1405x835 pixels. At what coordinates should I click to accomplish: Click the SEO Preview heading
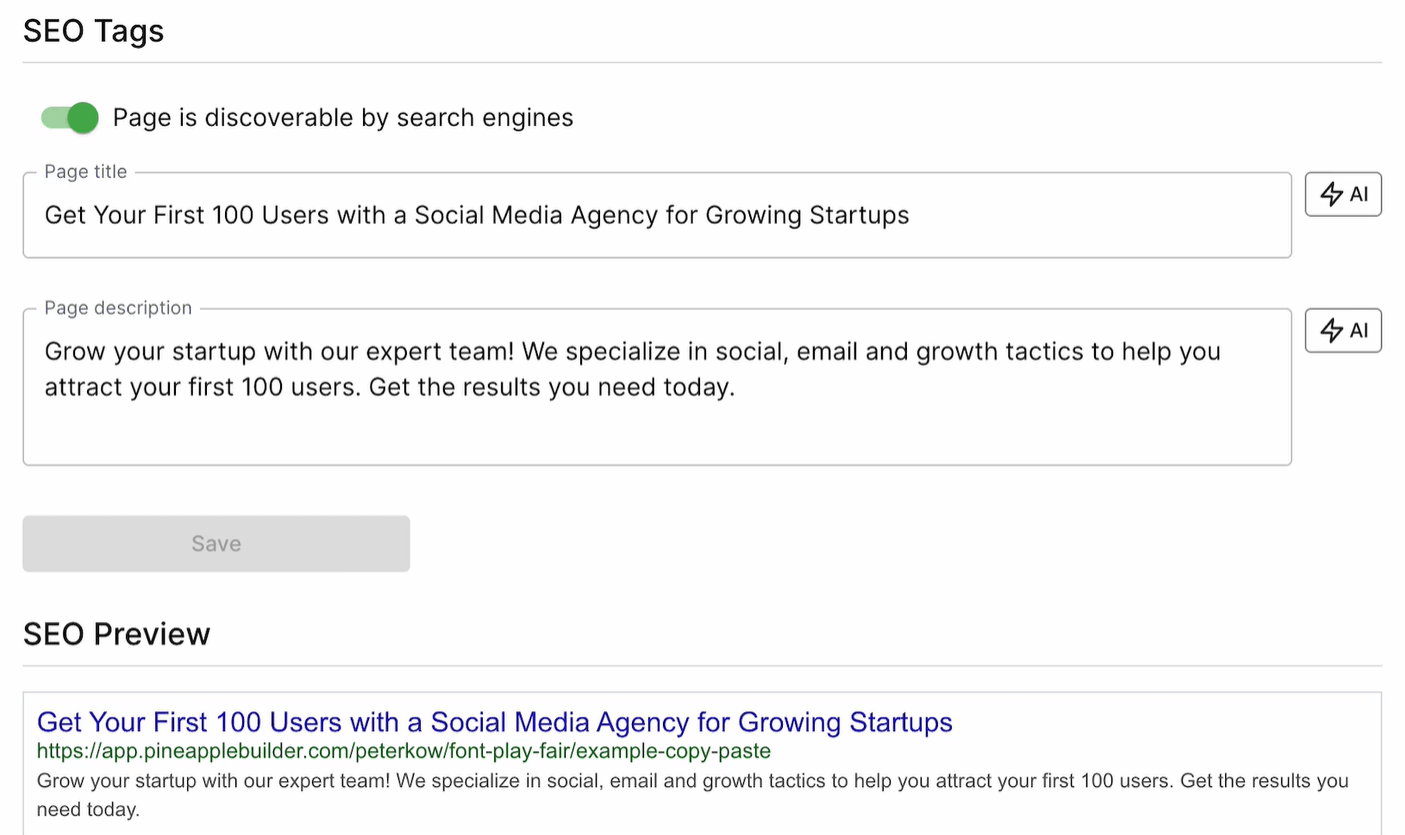click(x=116, y=634)
